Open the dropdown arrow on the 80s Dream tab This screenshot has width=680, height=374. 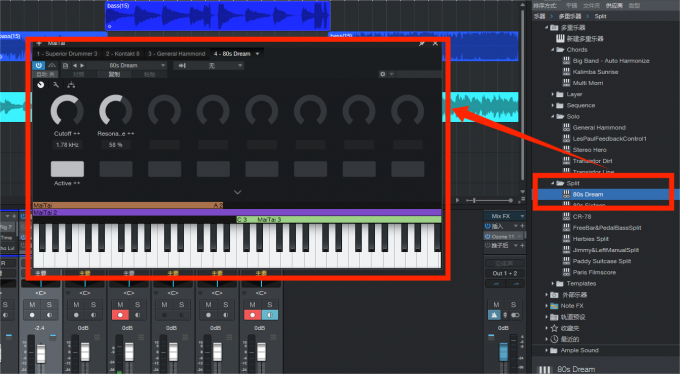pyautogui.click(x=257, y=54)
